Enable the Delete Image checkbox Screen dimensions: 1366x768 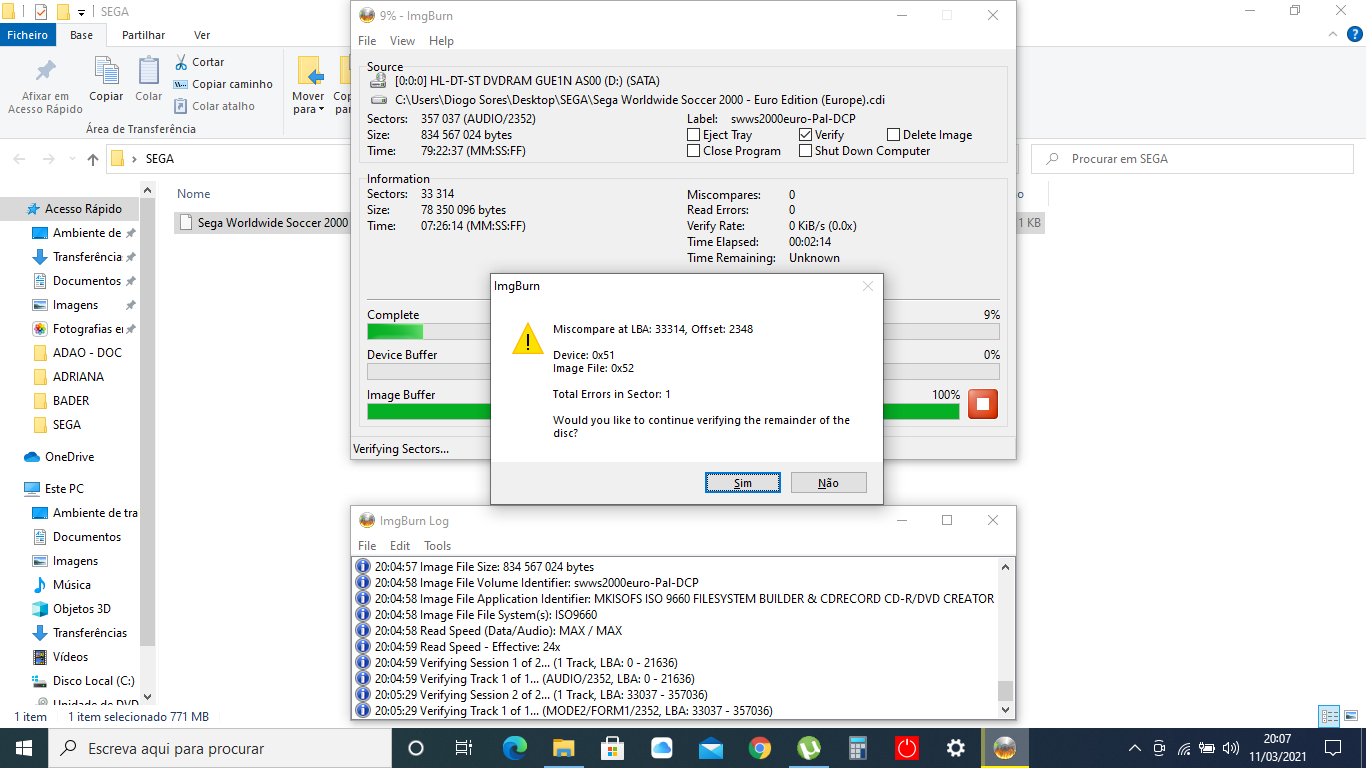[894, 135]
